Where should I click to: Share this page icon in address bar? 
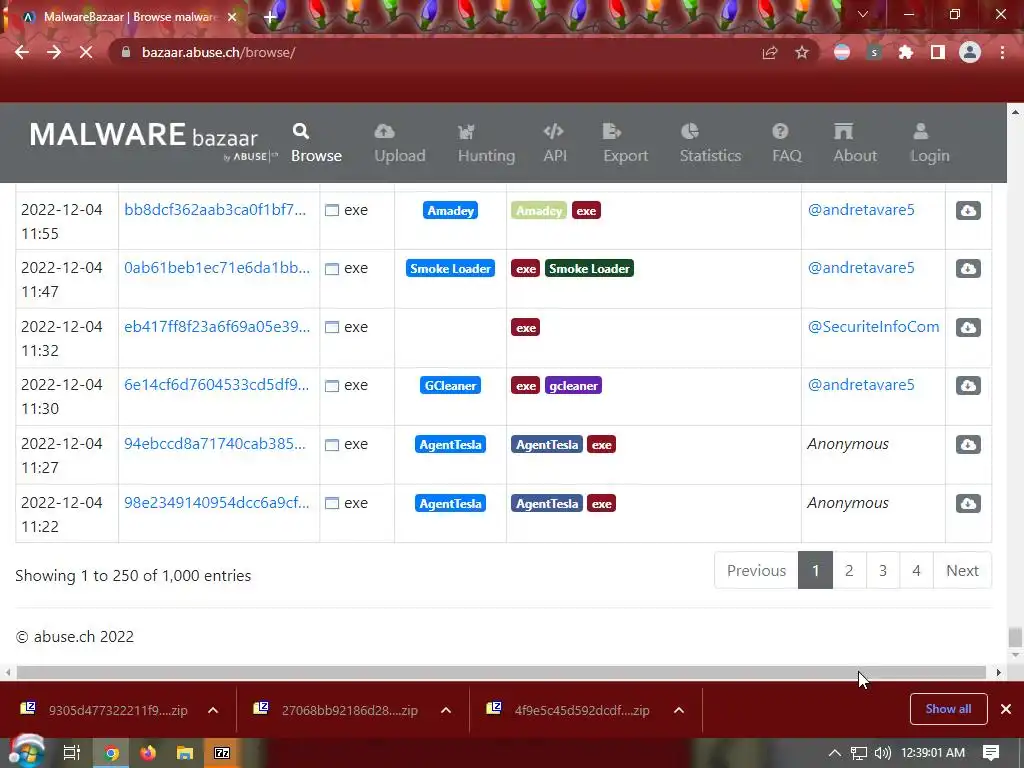770,52
